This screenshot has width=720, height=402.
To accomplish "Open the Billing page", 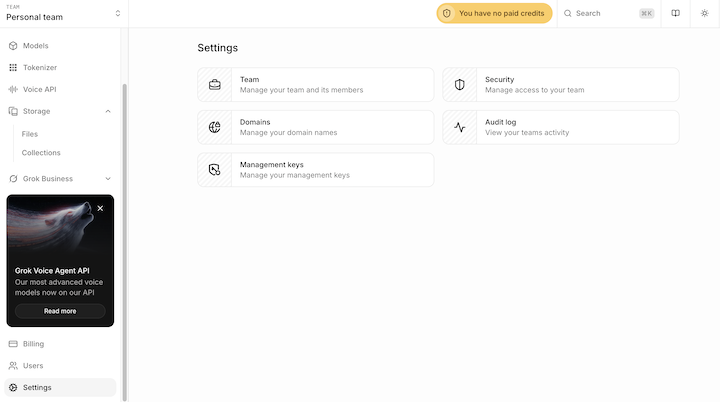I will [x=34, y=344].
